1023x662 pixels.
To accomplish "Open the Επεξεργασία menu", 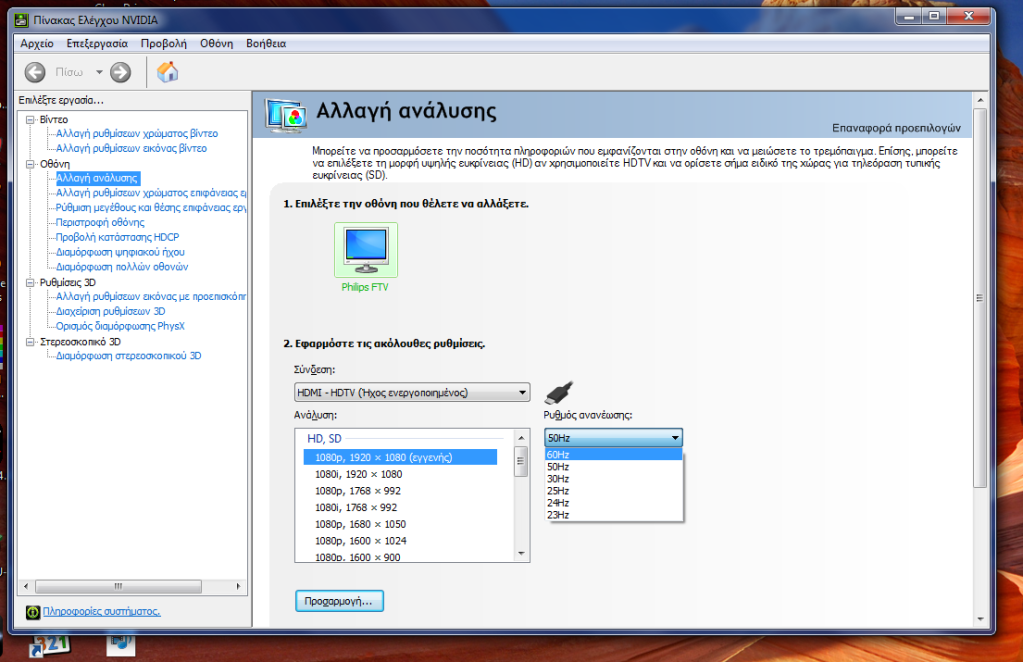I will coord(97,44).
